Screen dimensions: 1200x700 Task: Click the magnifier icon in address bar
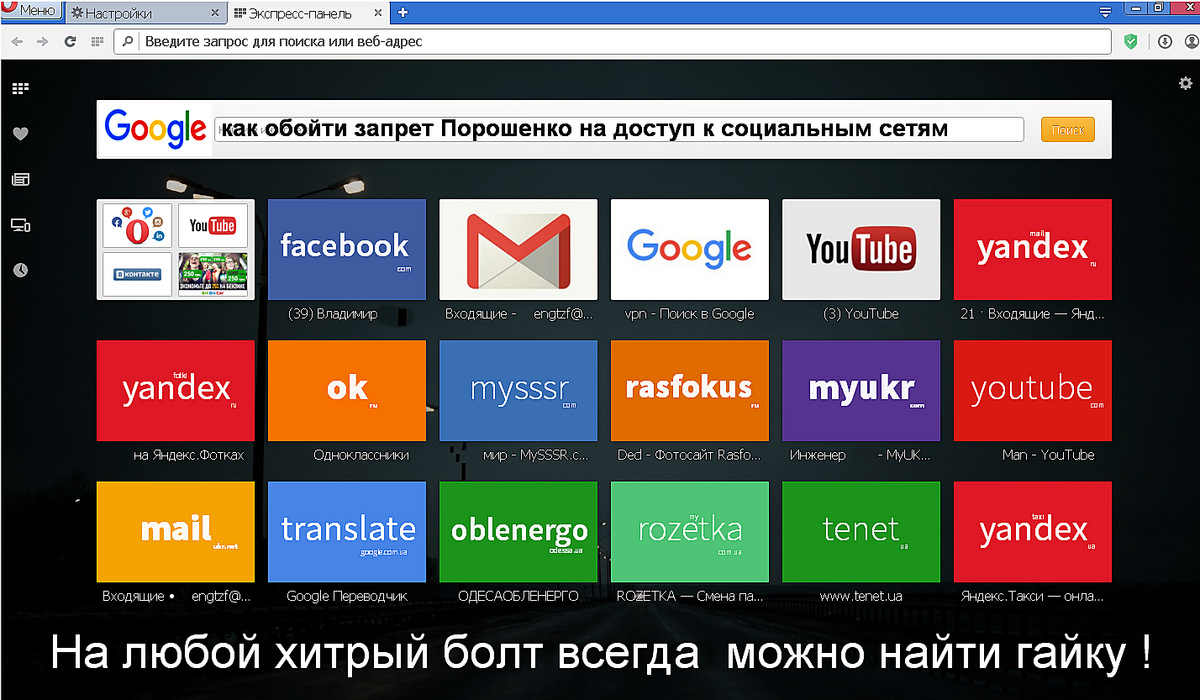[129, 42]
